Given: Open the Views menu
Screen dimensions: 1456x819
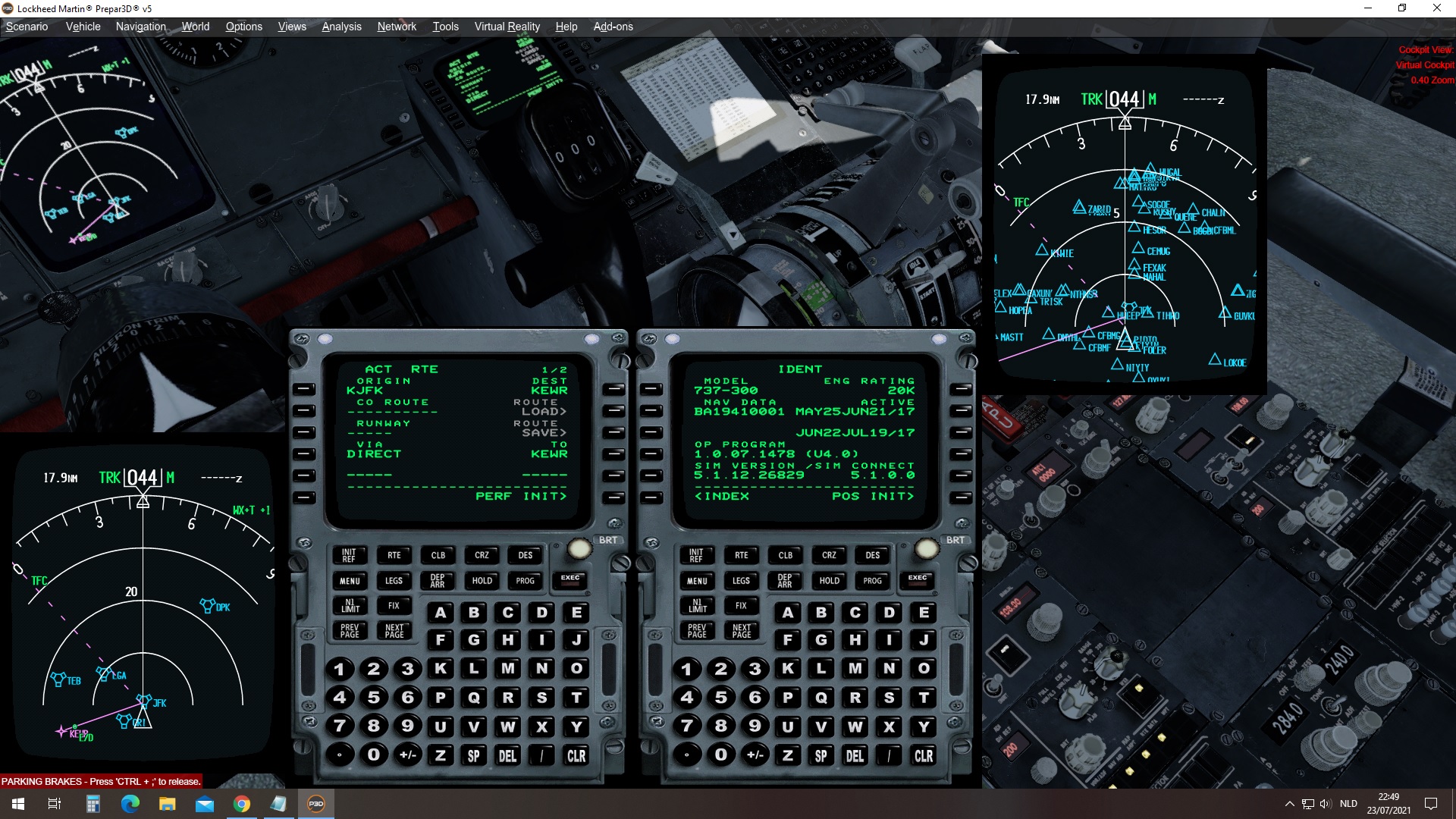Looking at the screenshot, I should click(291, 27).
